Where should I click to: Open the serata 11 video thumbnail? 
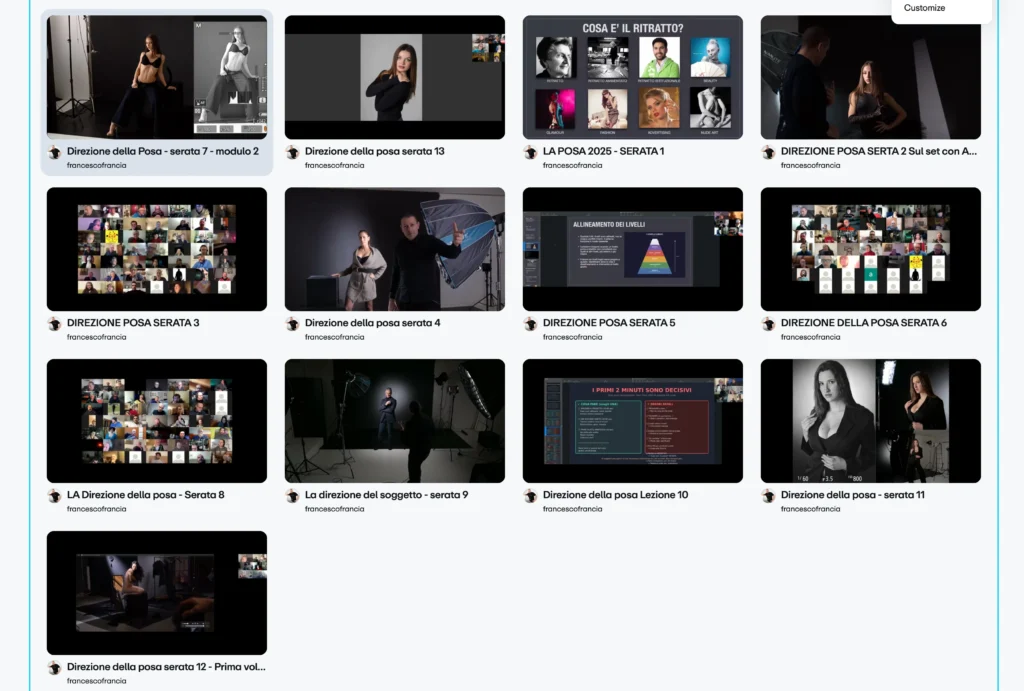click(870, 421)
